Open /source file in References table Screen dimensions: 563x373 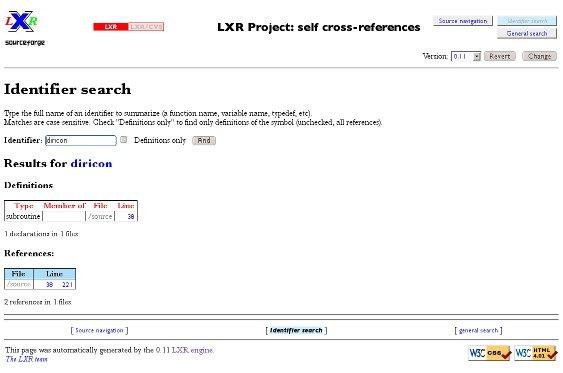click(x=19, y=284)
